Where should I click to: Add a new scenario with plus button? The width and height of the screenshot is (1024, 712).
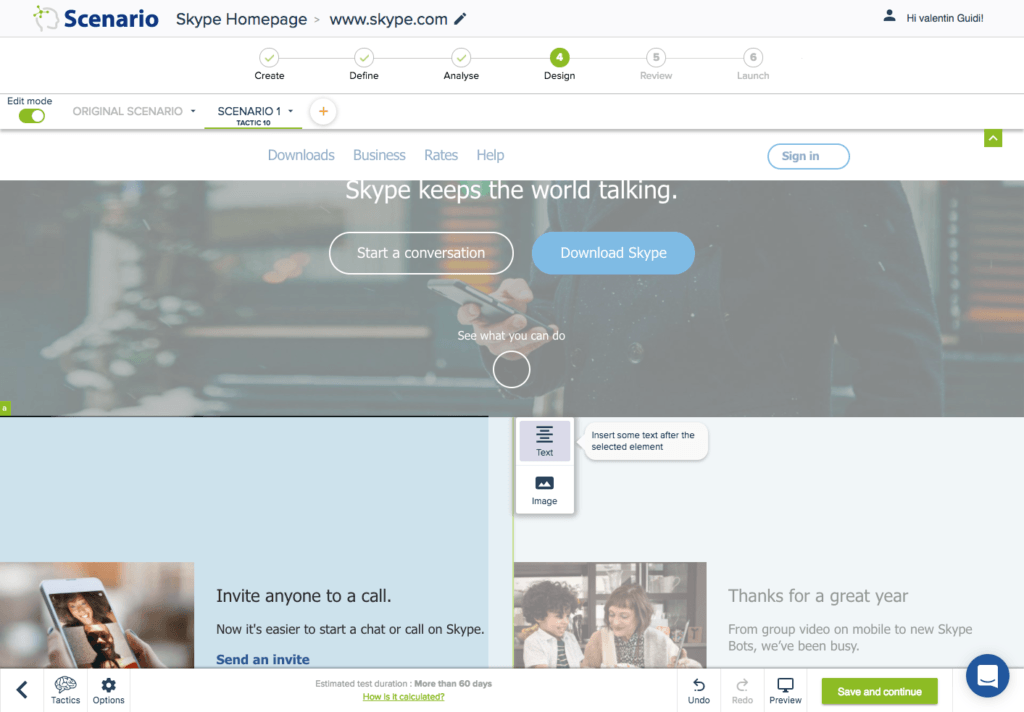[x=323, y=112]
